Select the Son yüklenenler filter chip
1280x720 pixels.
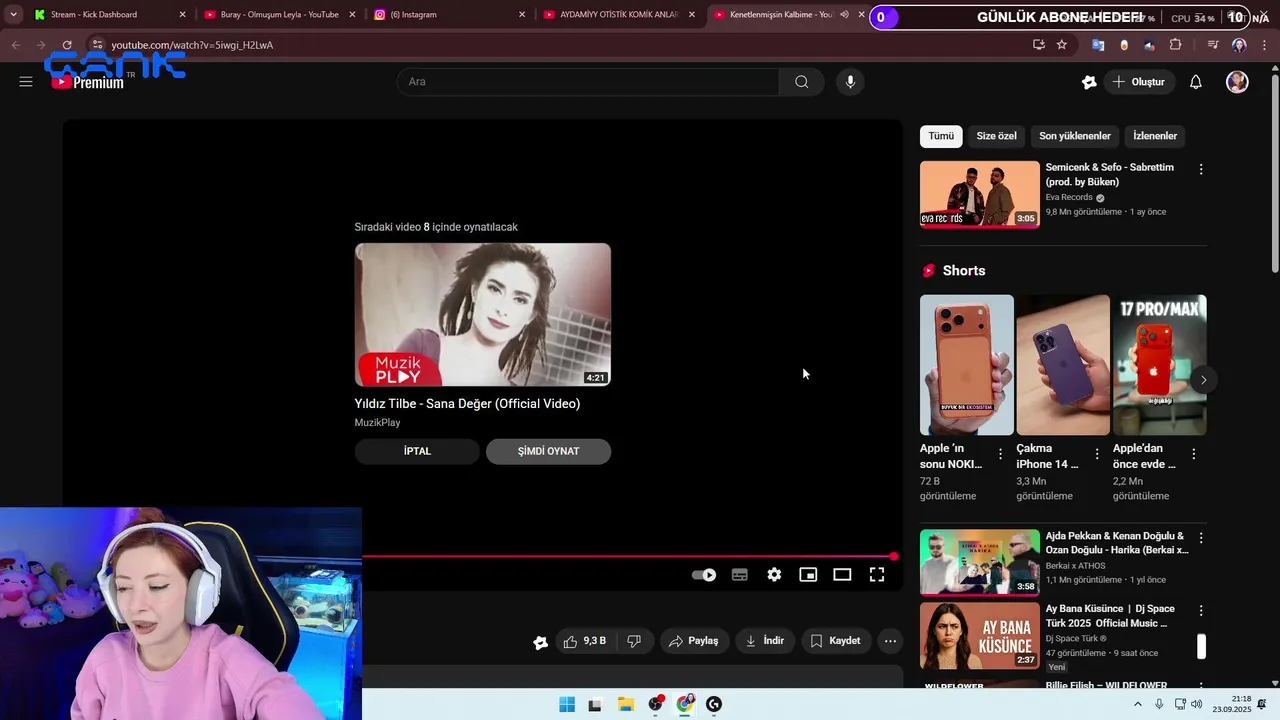point(1075,136)
